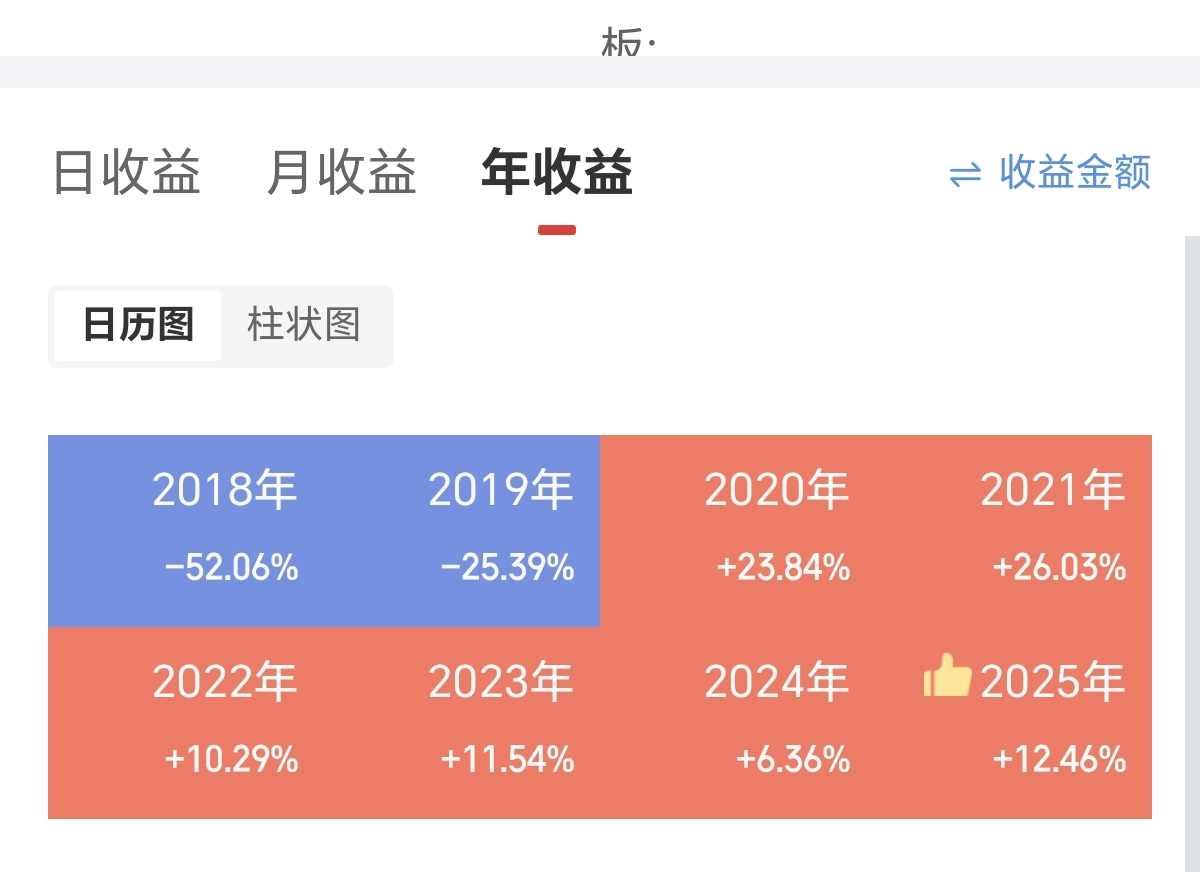Toggle view to 柱状图

[x=304, y=326]
